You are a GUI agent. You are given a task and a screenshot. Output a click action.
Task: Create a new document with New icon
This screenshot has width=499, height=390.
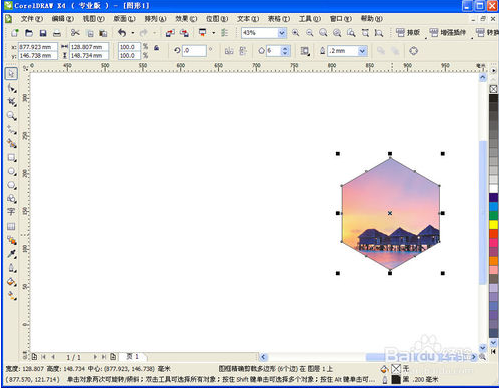pos(15,33)
